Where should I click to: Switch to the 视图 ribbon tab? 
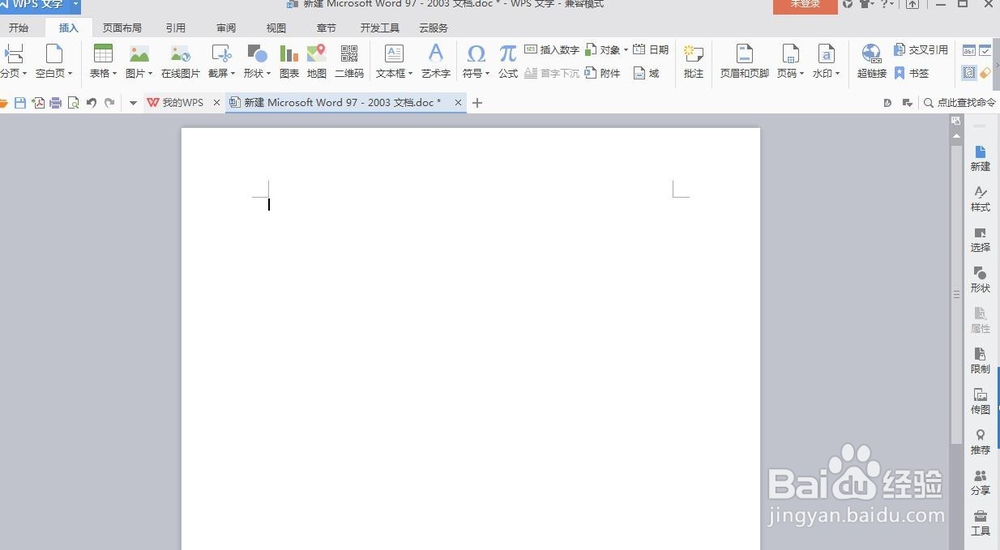click(276, 28)
